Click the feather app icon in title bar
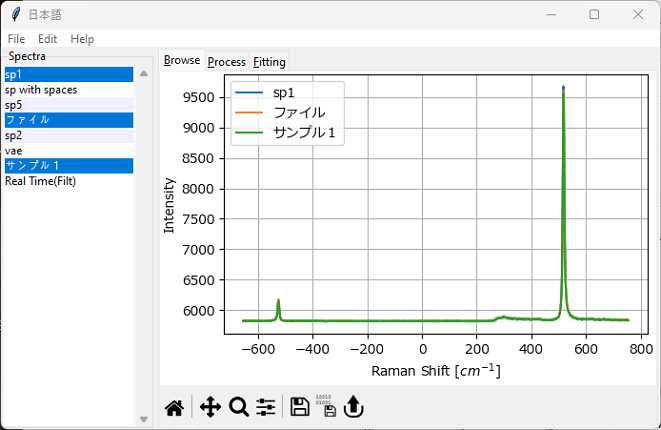This screenshot has width=661, height=430. click(x=16, y=15)
